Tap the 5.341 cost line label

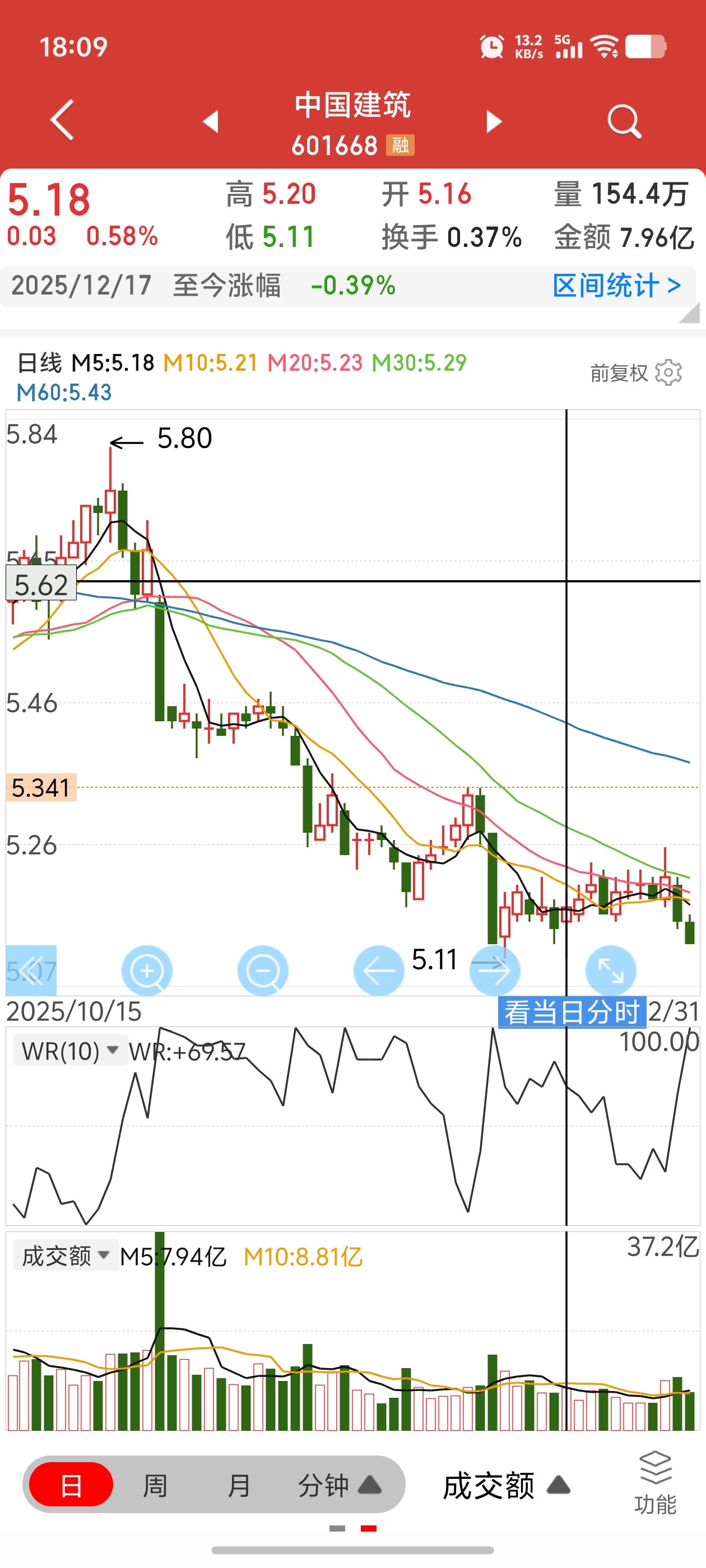pyautogui.click(x=41, y=788)
